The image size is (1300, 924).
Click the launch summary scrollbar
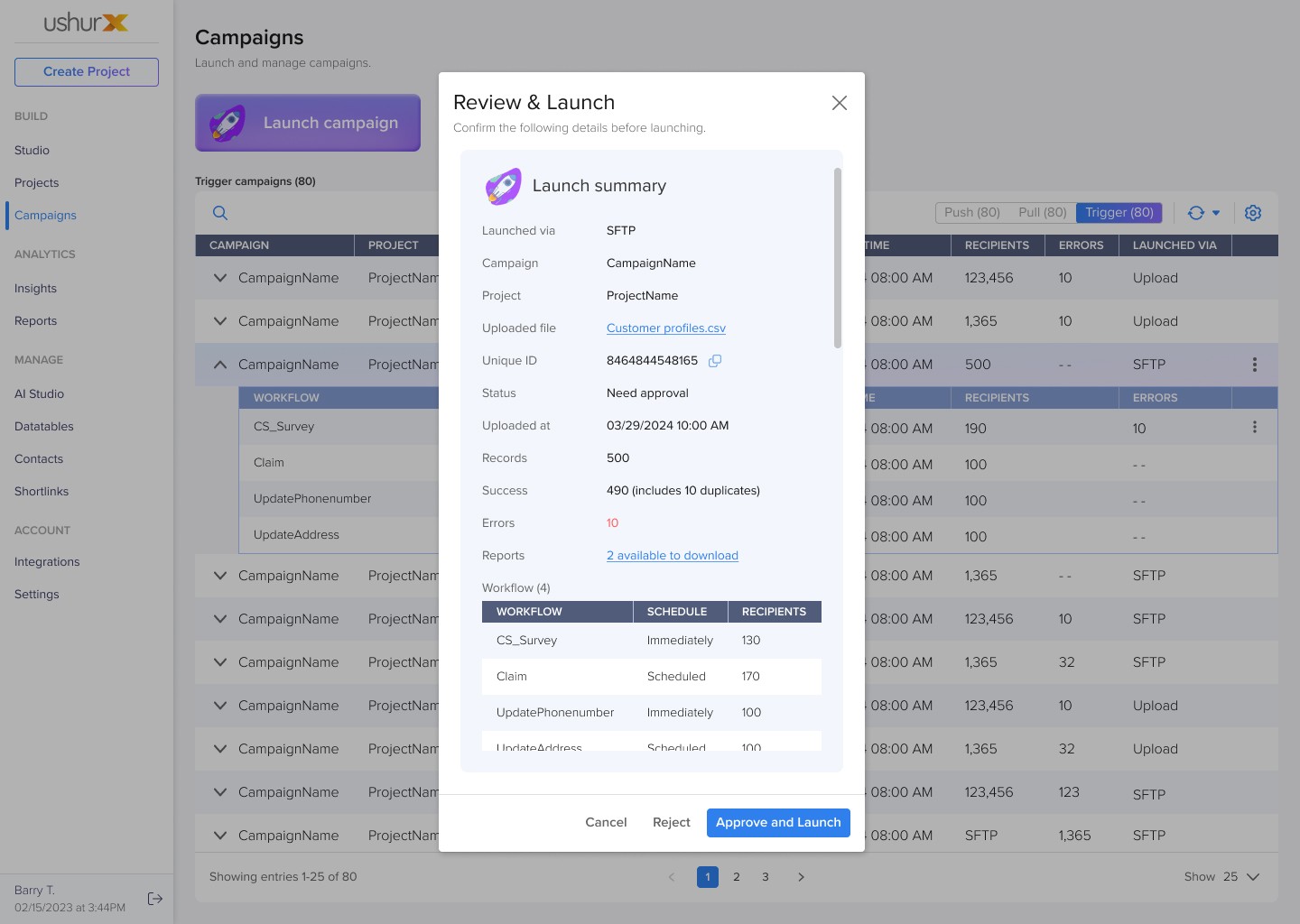coord(838,257)
